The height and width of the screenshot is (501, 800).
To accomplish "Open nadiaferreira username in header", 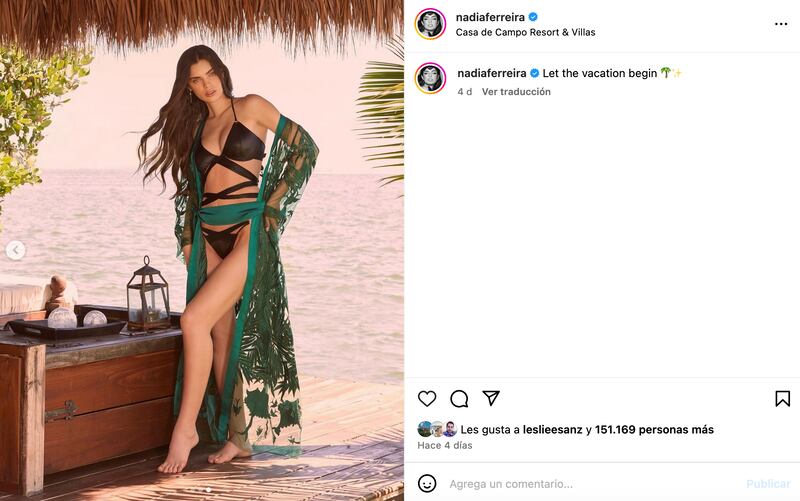I will coord(490,17).
